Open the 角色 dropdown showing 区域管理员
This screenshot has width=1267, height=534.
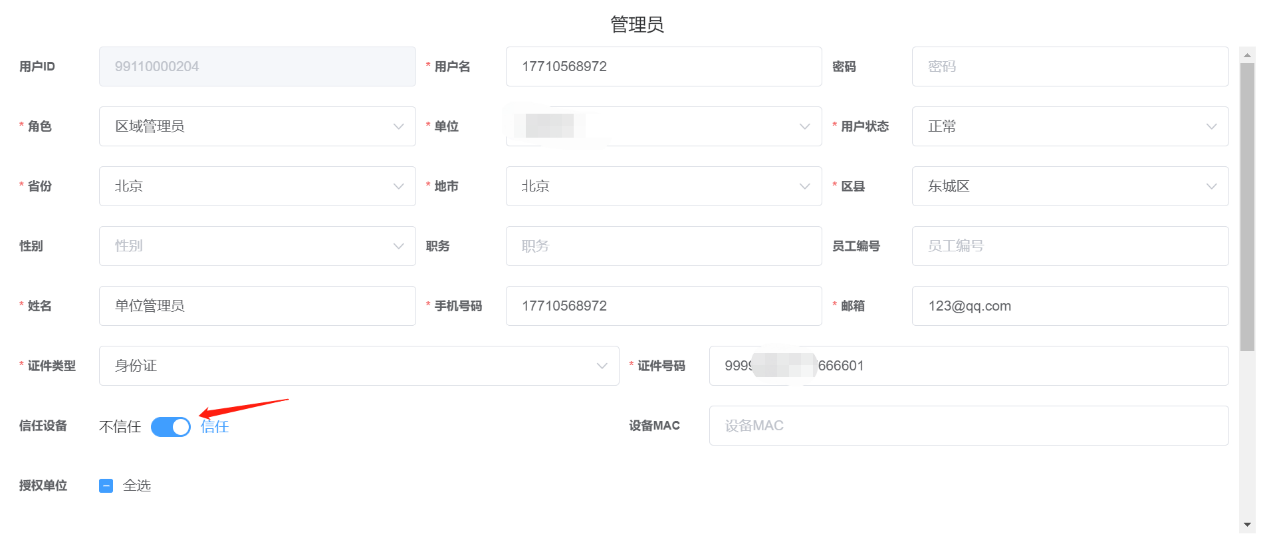[257, 127]
